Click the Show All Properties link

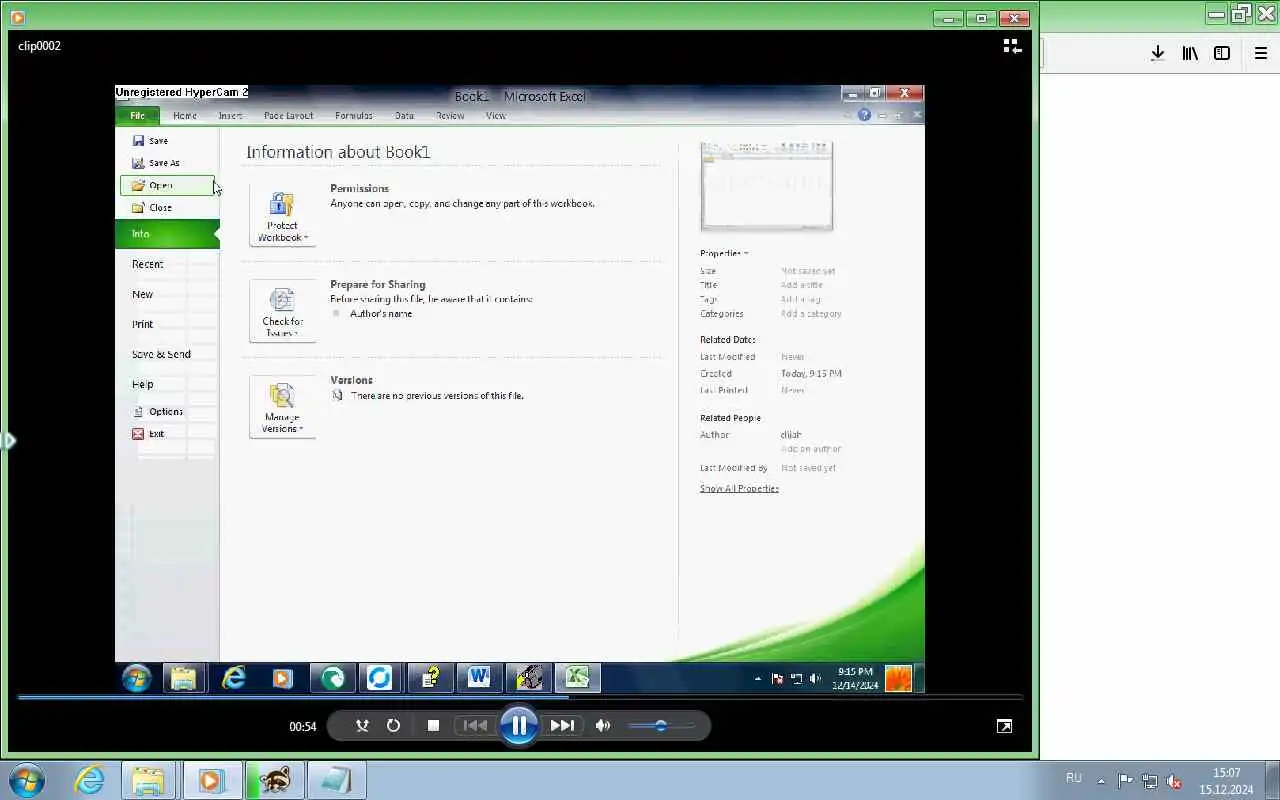(x=739, y=489)
